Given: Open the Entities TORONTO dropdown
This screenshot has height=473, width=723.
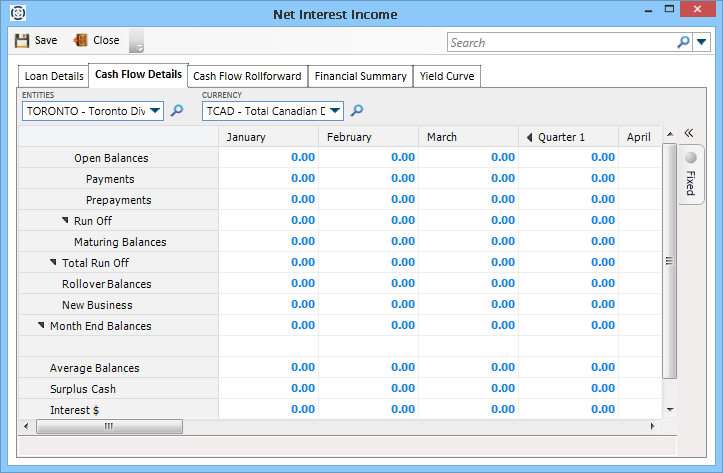Looking at the screenshot, I should (155, 111).
